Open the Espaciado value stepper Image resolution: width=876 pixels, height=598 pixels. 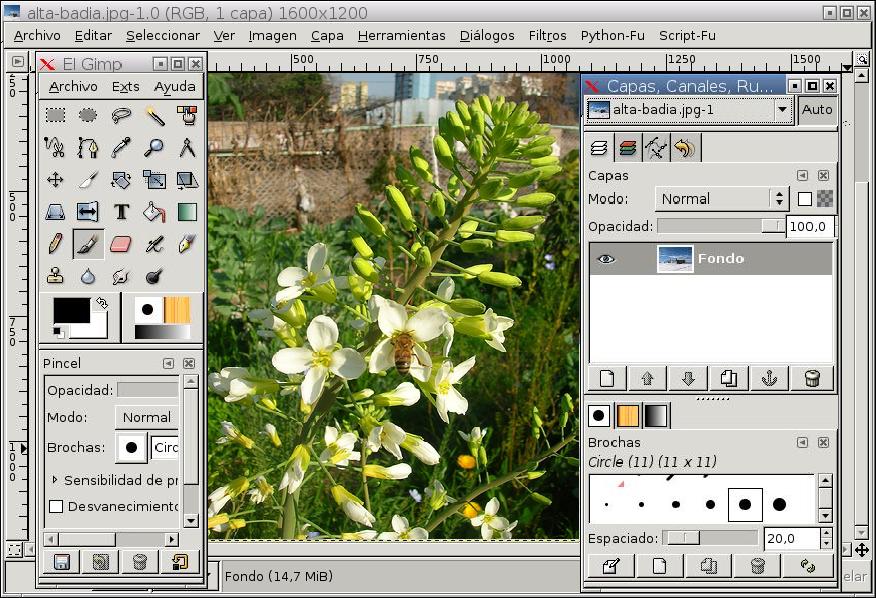click(826, 538)
